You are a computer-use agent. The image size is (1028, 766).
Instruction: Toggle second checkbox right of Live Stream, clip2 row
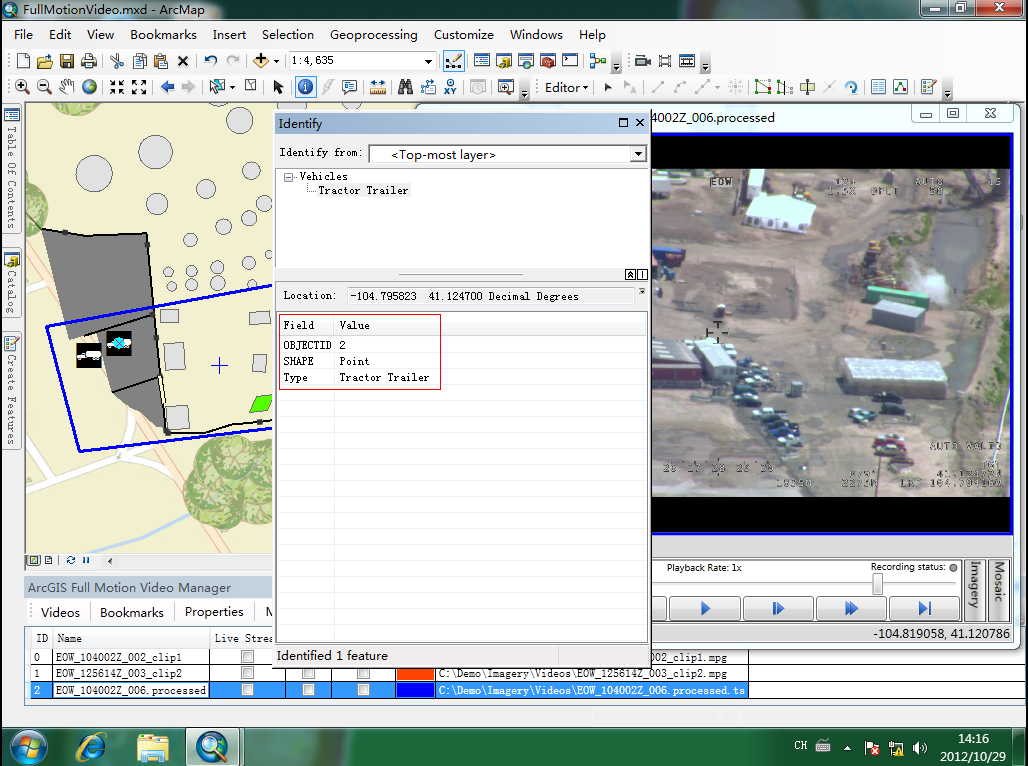(x=363, y=674)
